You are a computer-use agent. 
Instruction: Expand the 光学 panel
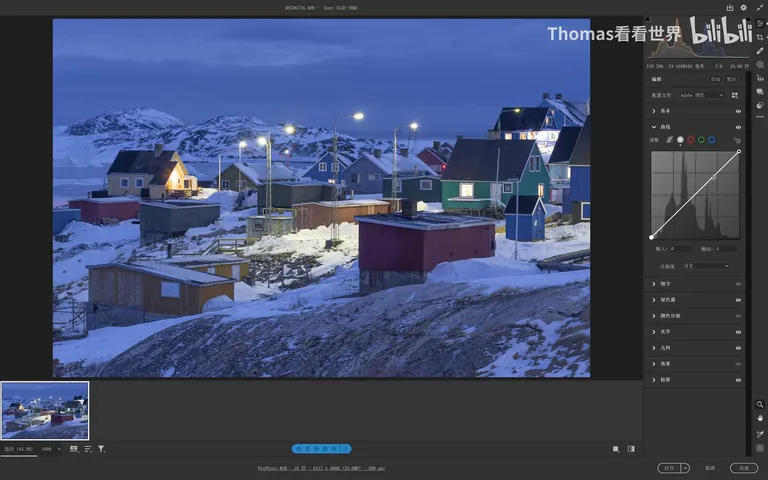coord(654,332)
